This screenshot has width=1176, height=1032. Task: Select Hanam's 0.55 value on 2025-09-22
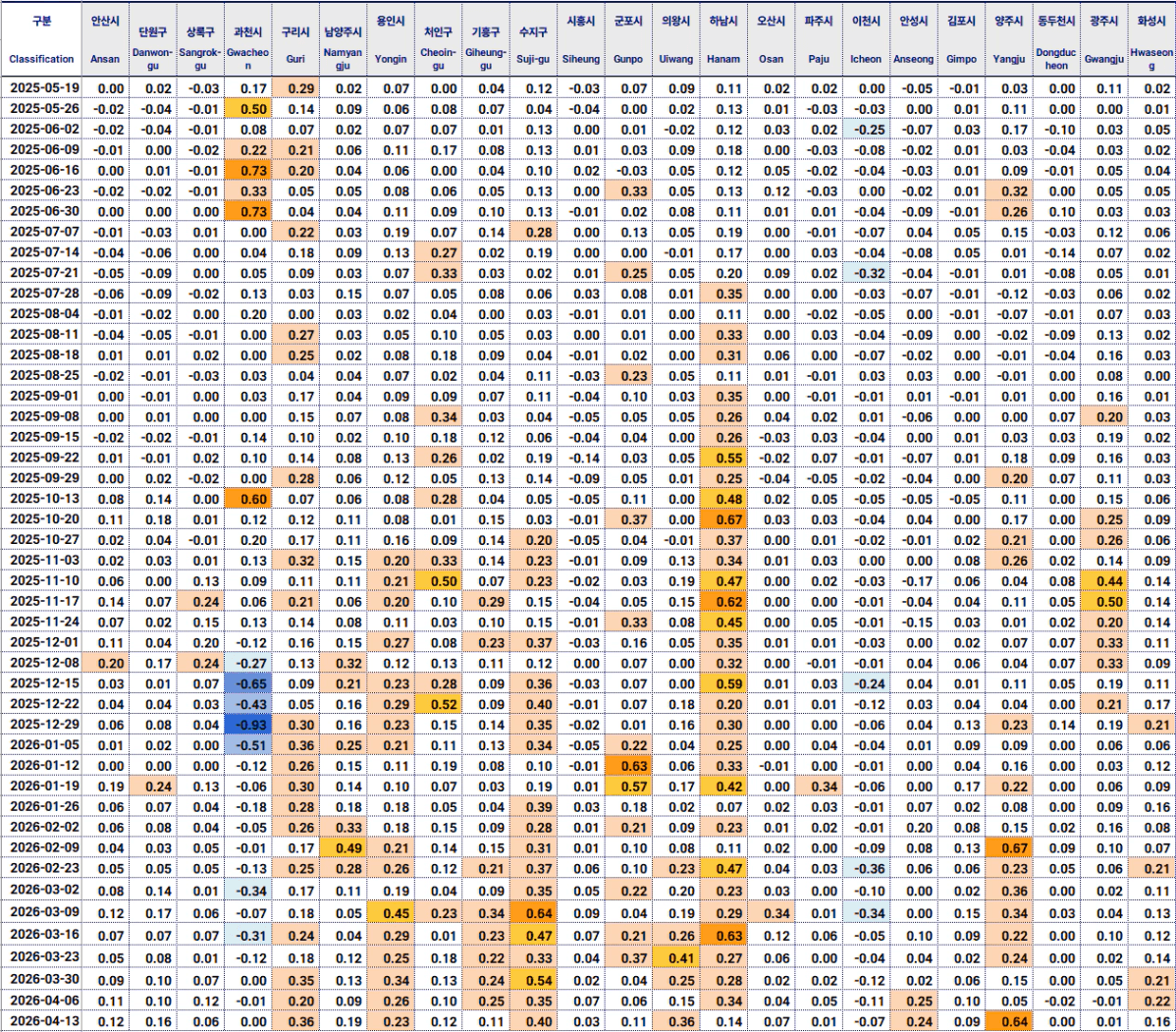(x=723, y=459)
